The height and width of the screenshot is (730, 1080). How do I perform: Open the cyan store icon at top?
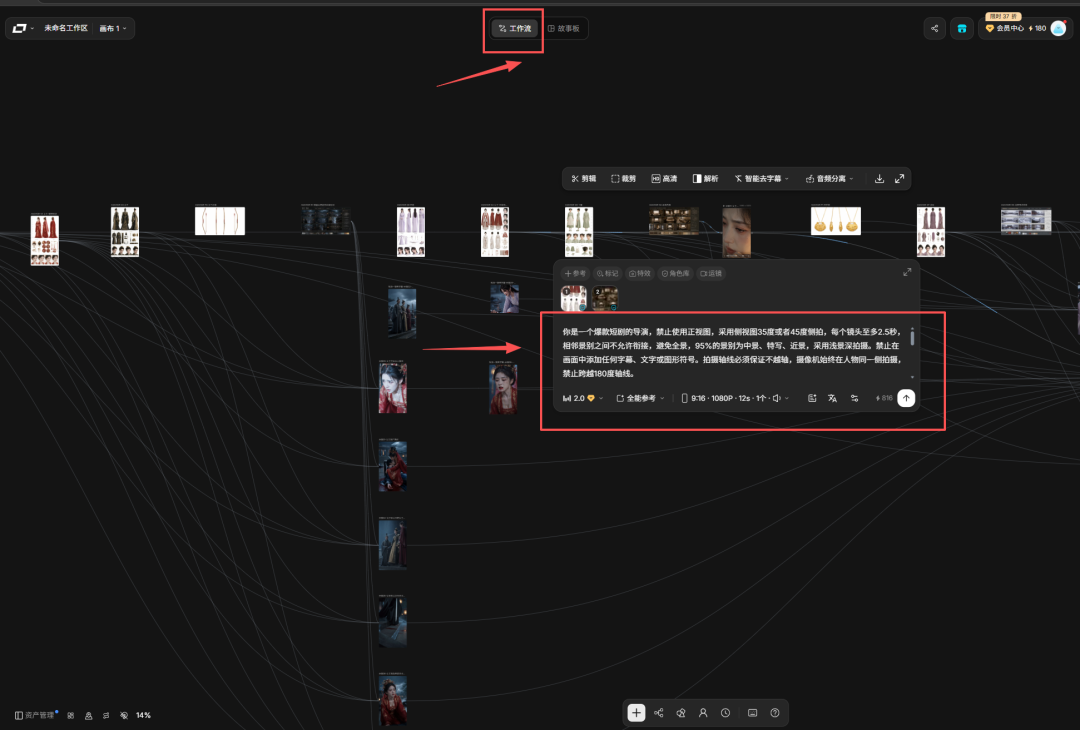pos(962,29)
